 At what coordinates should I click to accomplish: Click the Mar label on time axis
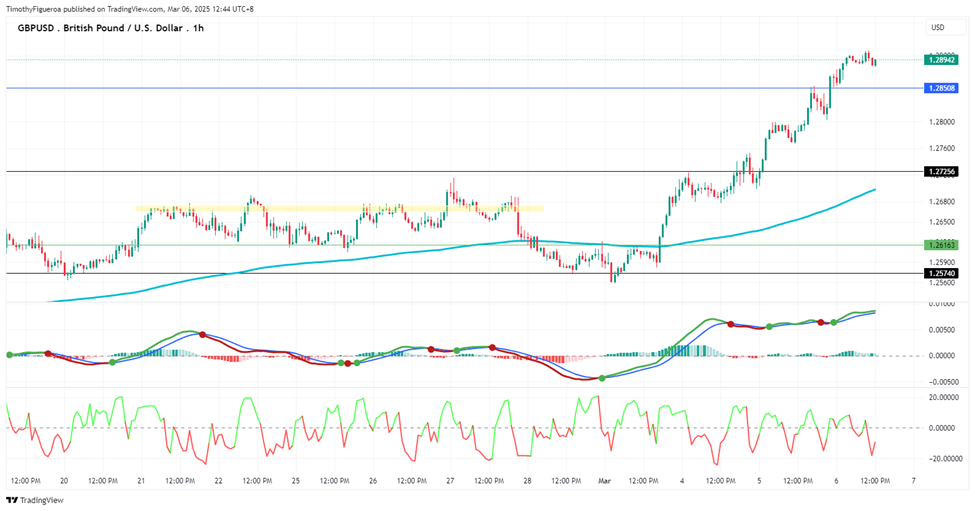604,481
